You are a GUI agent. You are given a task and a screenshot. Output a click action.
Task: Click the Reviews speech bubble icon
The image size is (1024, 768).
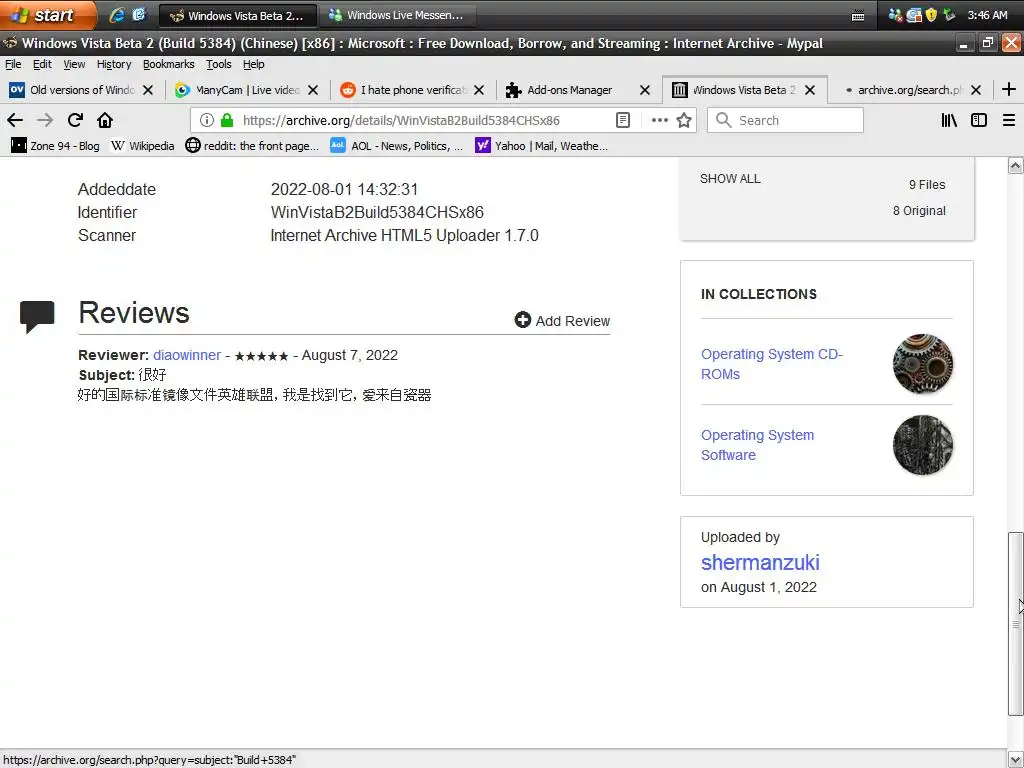(37, 317)
